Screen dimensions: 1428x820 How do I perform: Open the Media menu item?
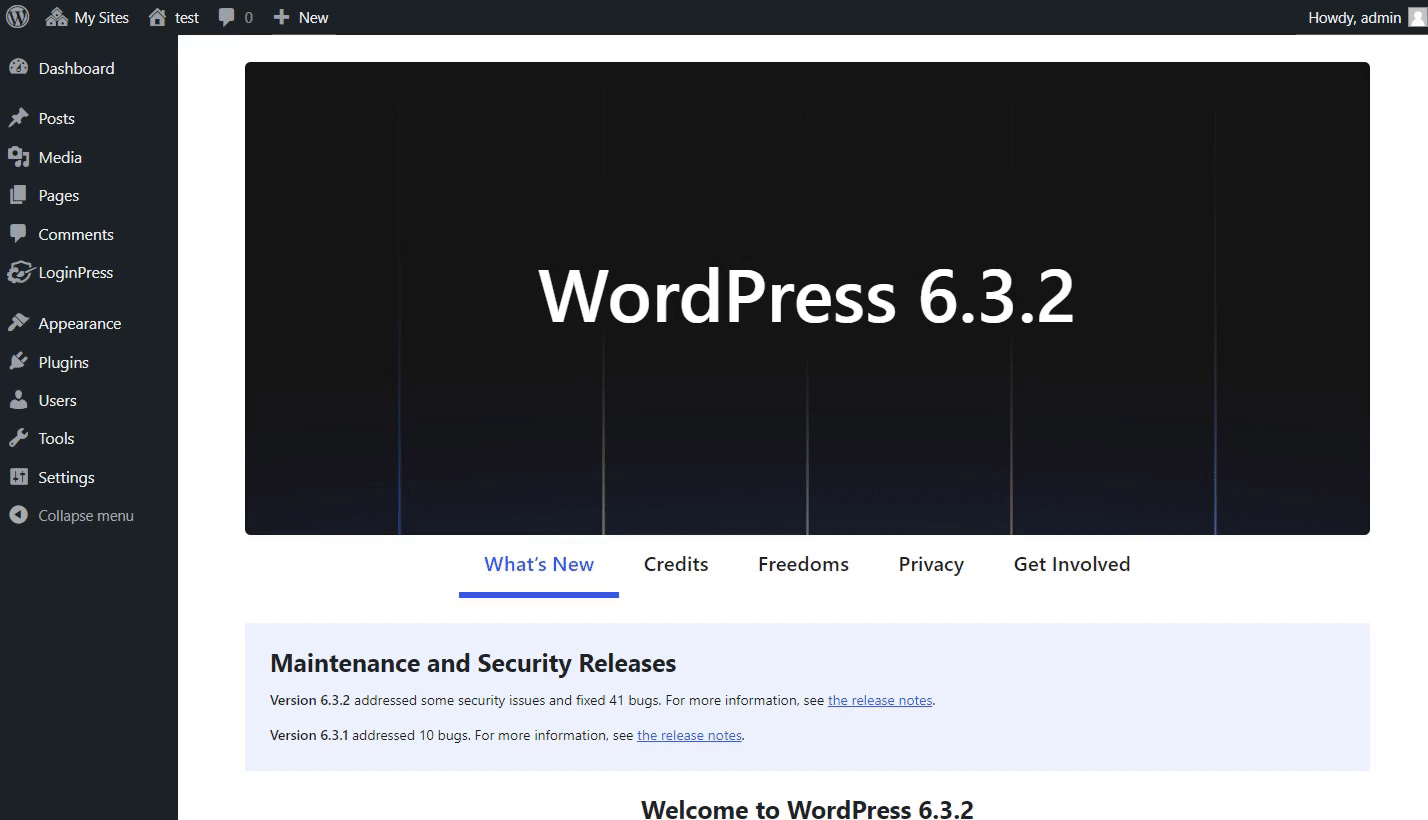60,157
